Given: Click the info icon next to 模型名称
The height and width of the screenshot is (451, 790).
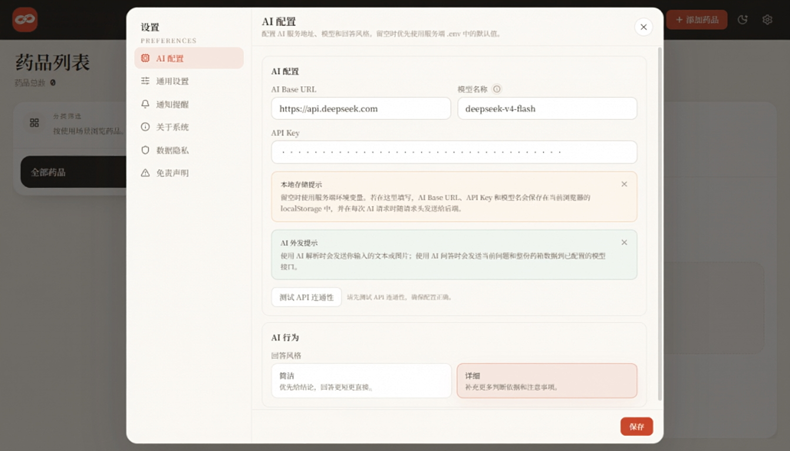Looking at the screenshot, I should click(497, 89).
